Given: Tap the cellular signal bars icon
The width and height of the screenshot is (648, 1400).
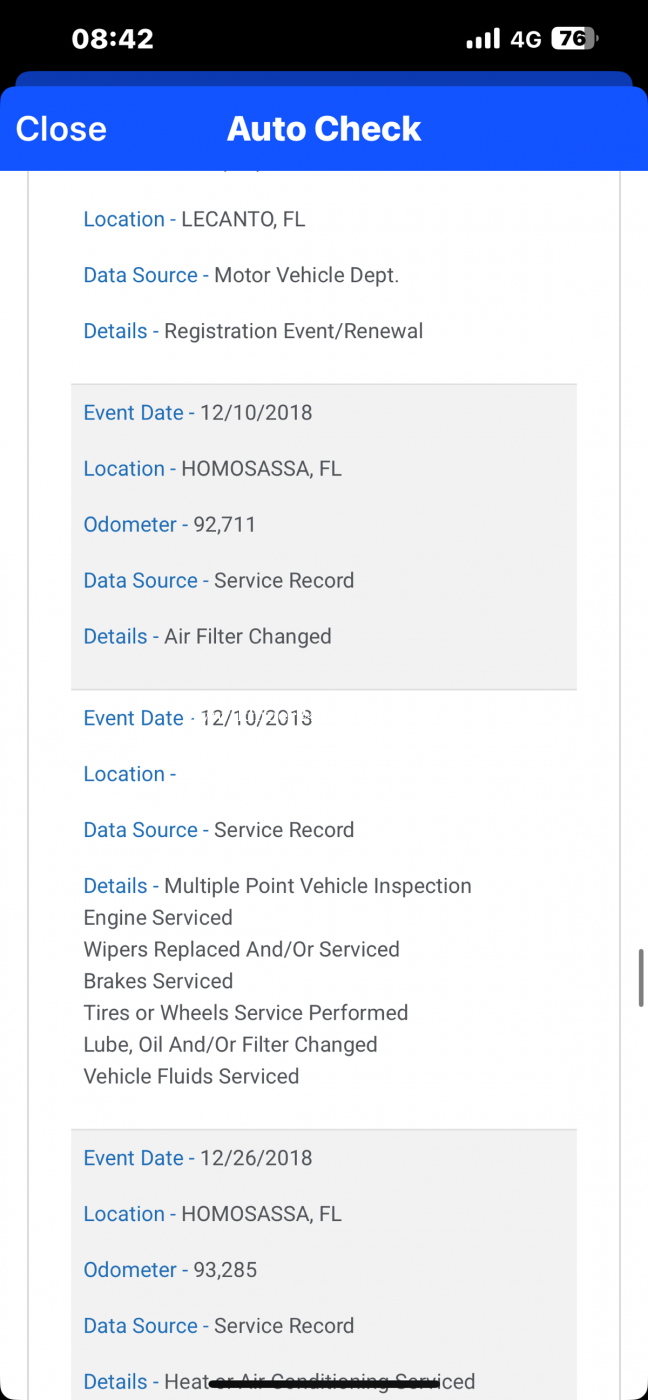Looking at the screenshot, I should 483,39.
